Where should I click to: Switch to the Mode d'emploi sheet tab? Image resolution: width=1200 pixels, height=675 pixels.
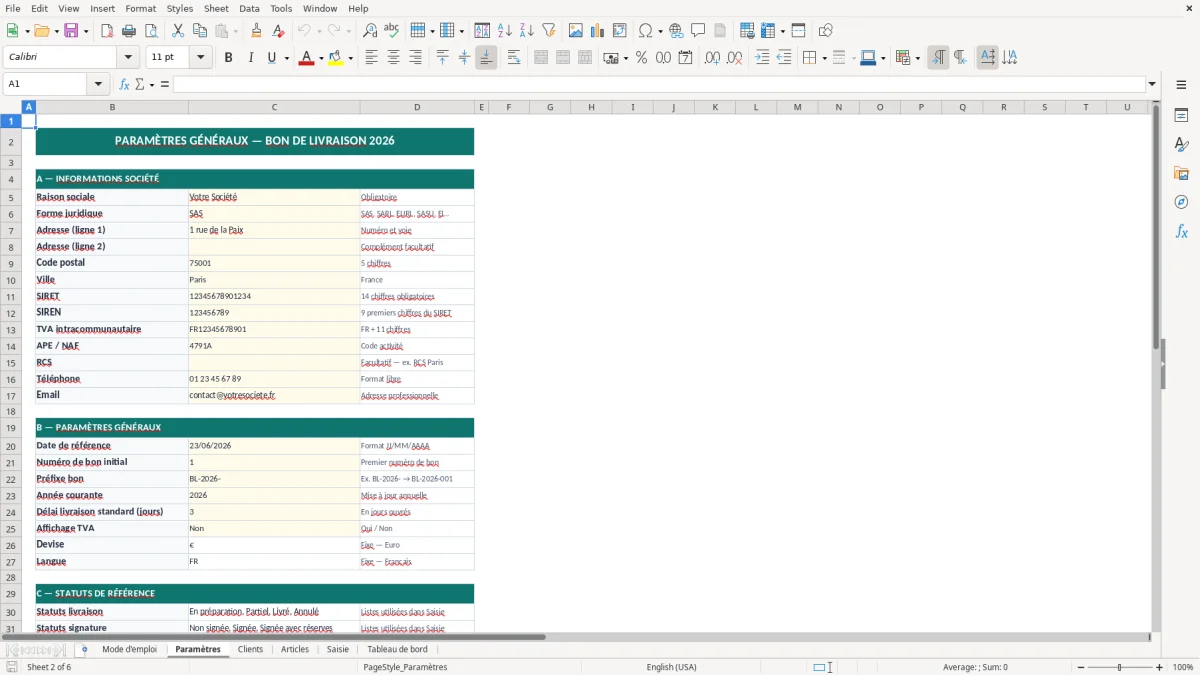coord(129,649)
